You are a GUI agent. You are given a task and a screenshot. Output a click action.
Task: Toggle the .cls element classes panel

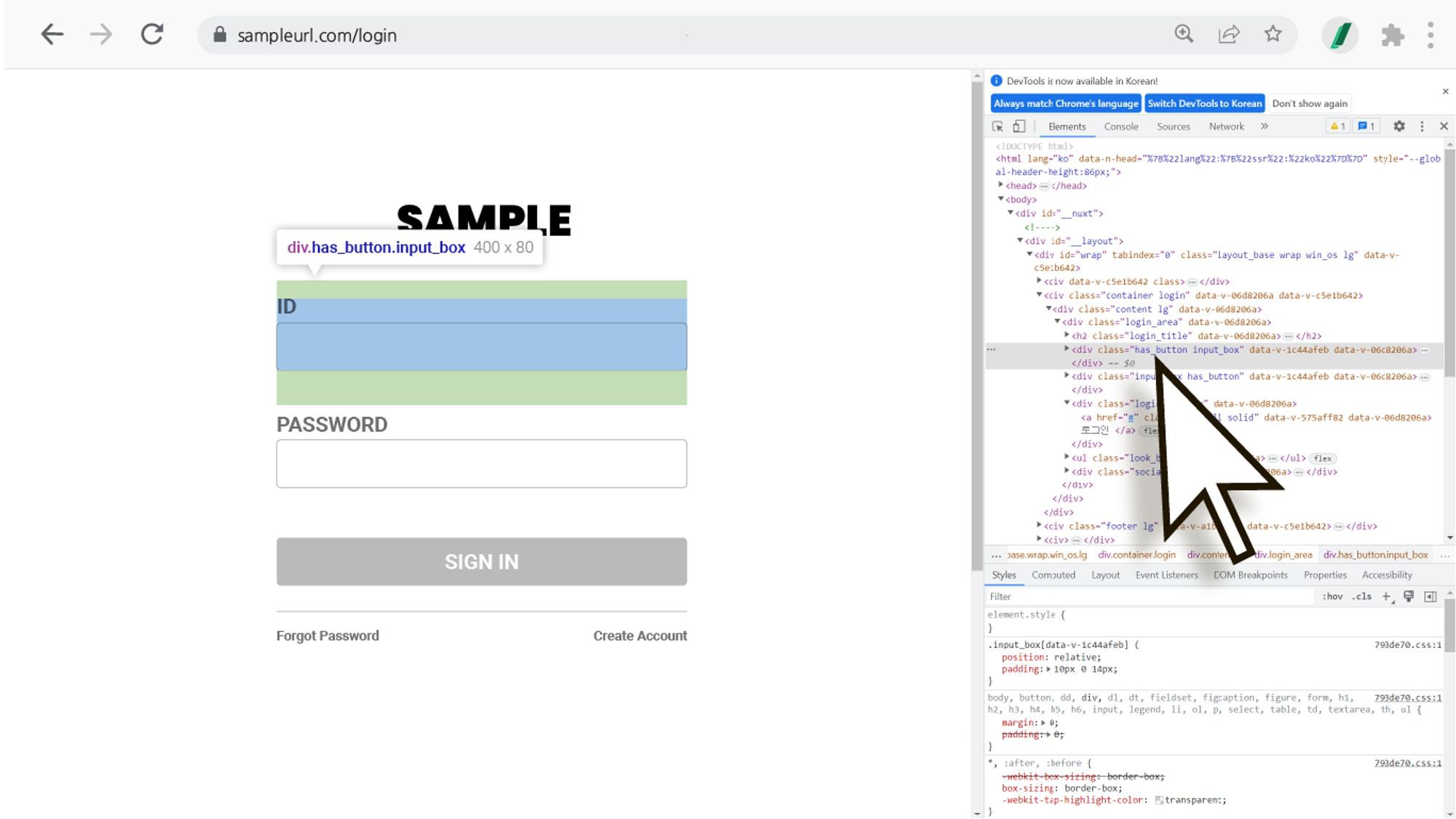[x=1361, y=596]
